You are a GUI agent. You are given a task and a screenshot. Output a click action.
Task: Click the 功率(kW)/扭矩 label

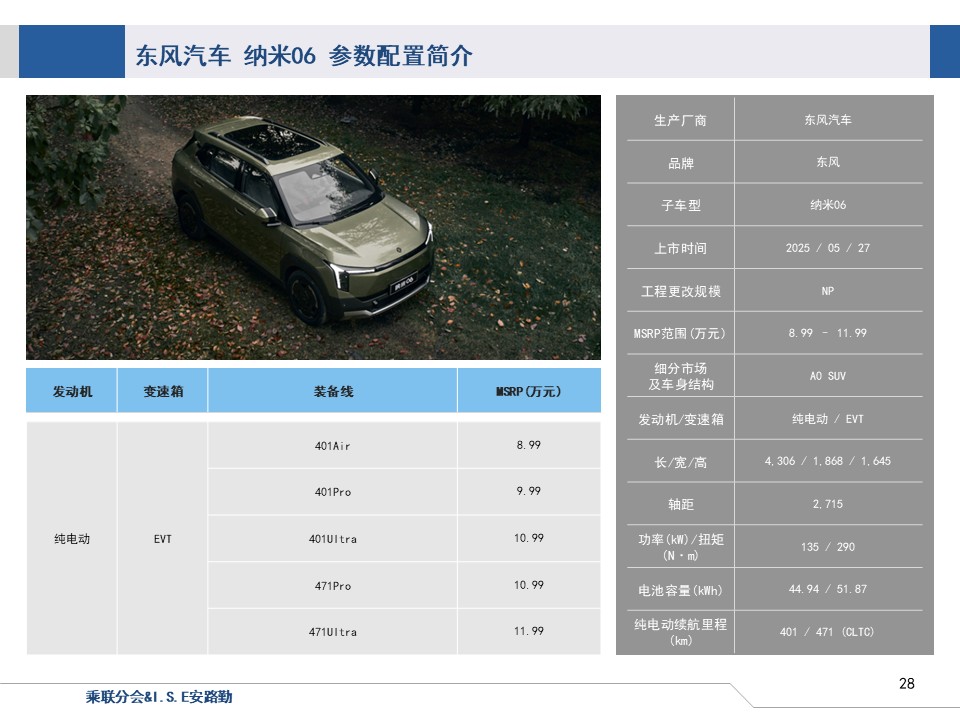tap(680, 547)
